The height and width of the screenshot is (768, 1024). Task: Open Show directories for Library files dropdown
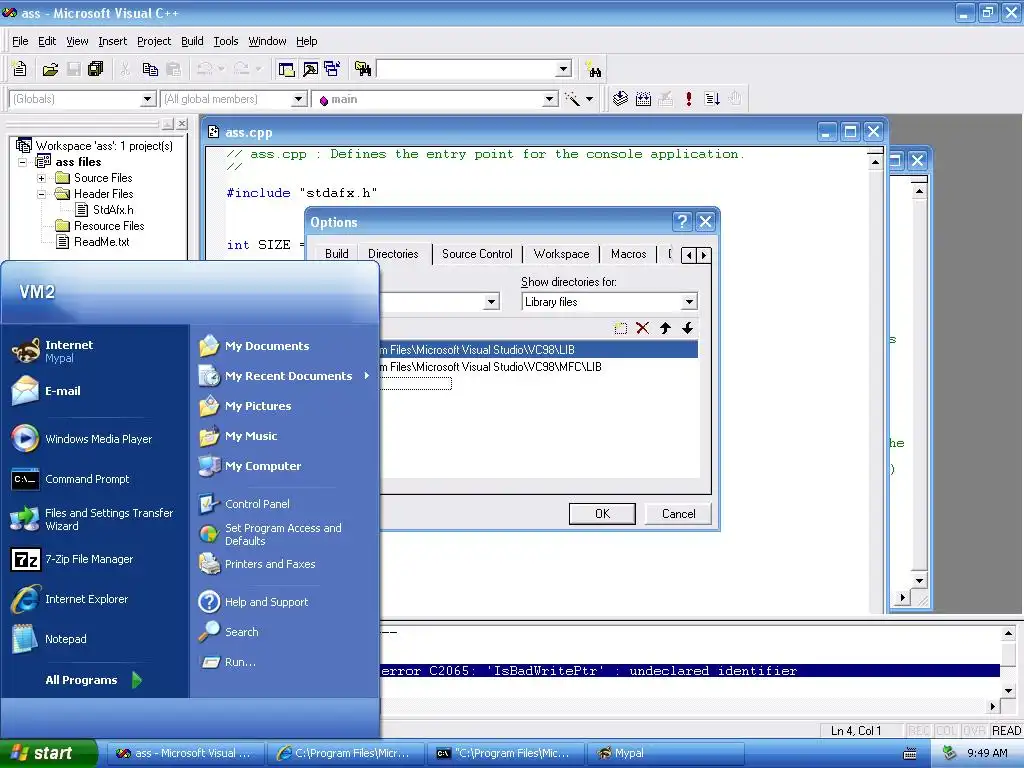click(689, 302)
